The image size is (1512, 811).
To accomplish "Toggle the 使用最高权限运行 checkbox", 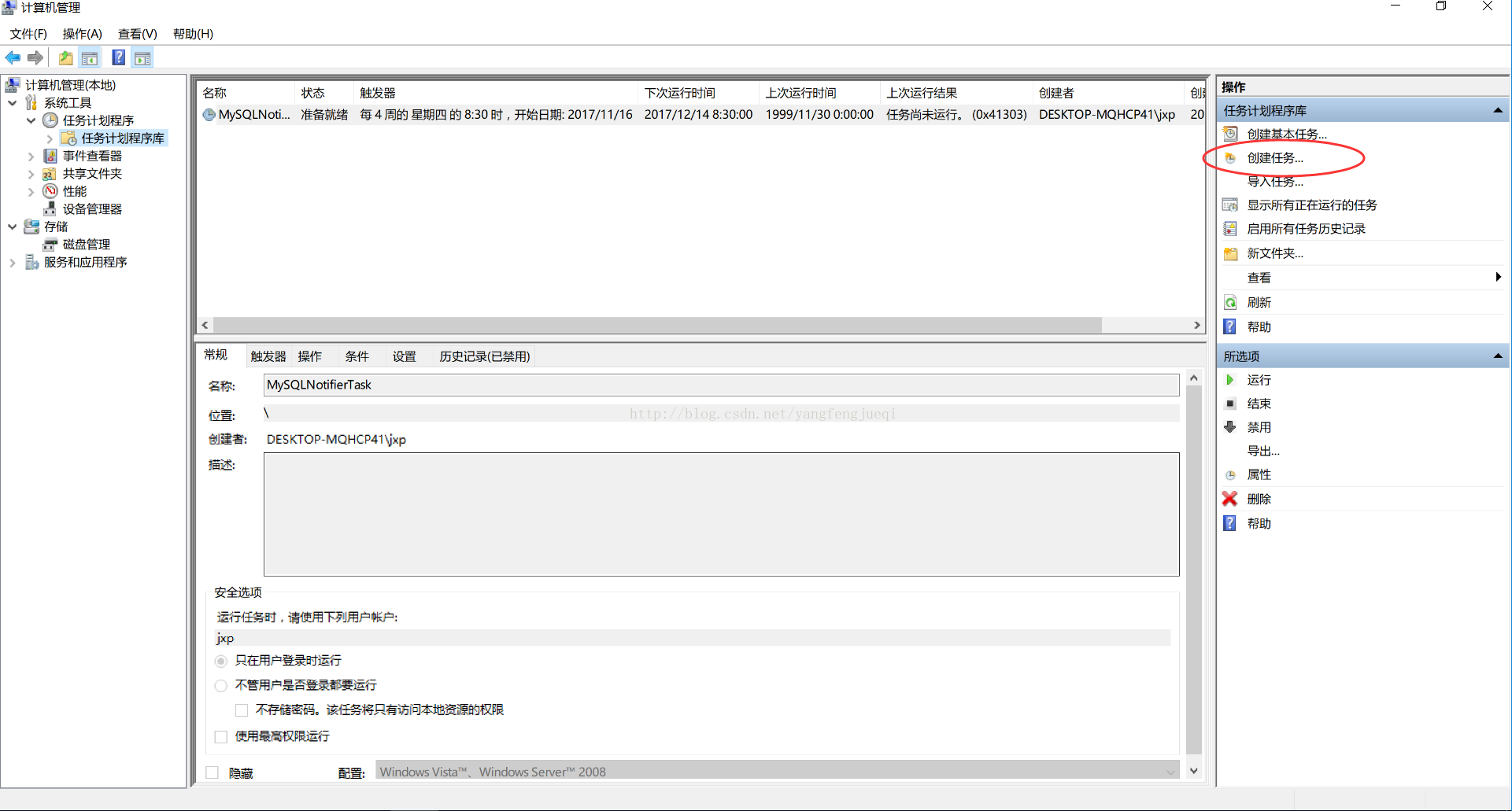I will tap(221, 737).
